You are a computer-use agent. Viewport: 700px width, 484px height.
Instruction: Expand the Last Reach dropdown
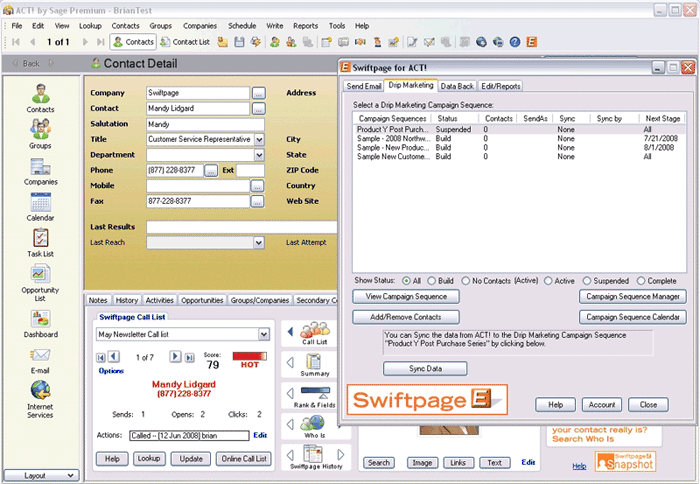[x=259, y=242]
